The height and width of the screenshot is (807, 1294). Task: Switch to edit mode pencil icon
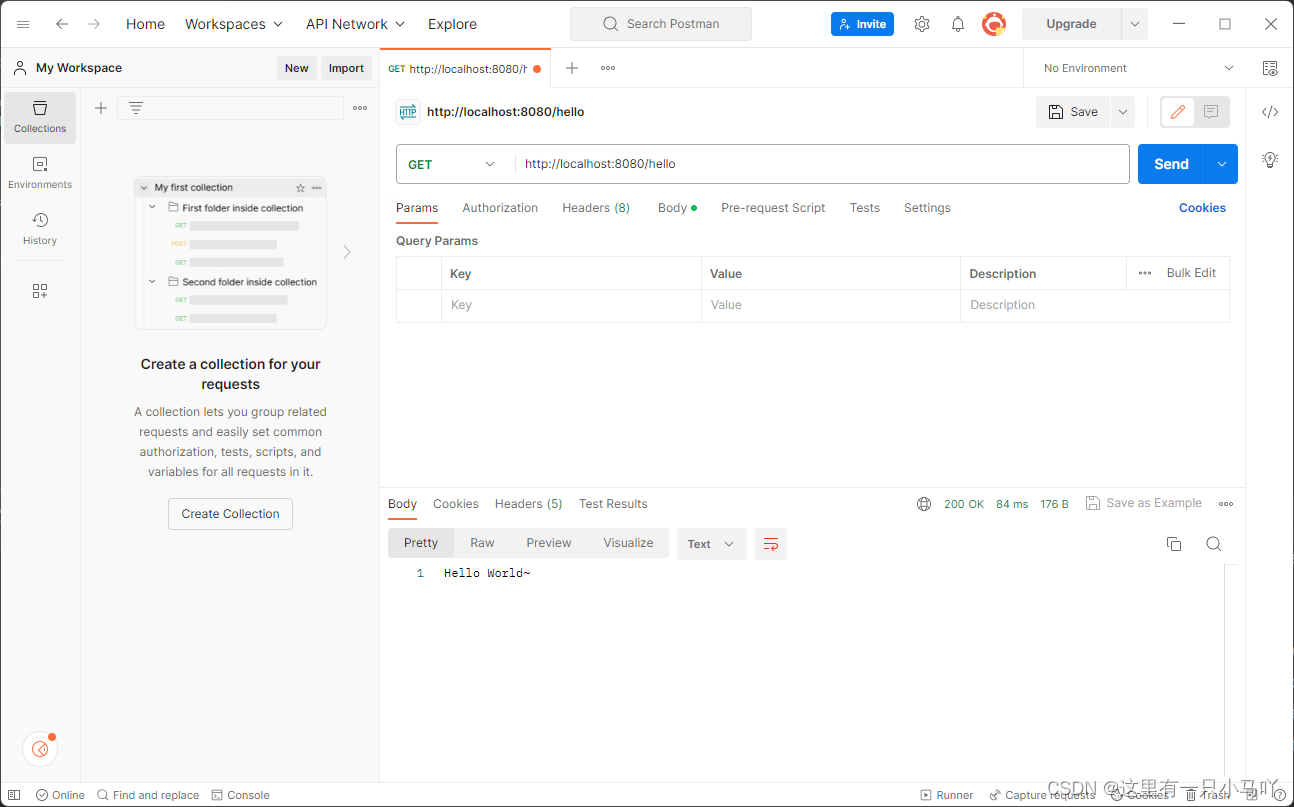(x=1178, y=112)
